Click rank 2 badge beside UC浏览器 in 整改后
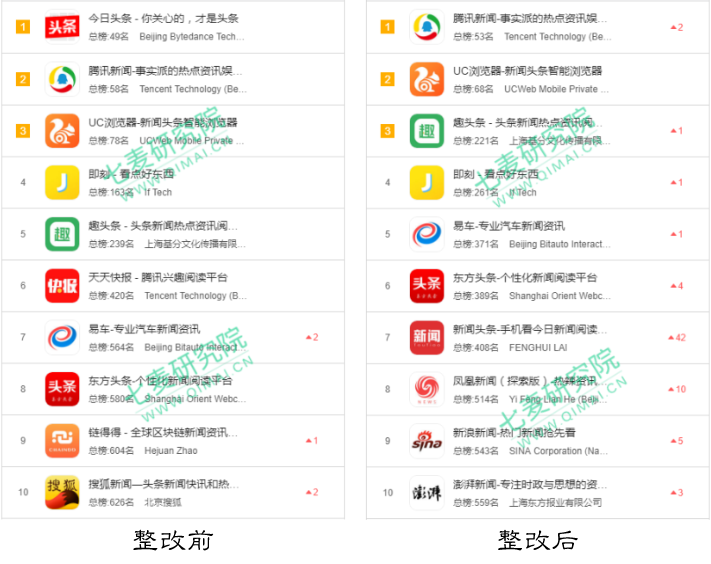The width and height of the screenshot is (711, 564). tap(387, 79)
